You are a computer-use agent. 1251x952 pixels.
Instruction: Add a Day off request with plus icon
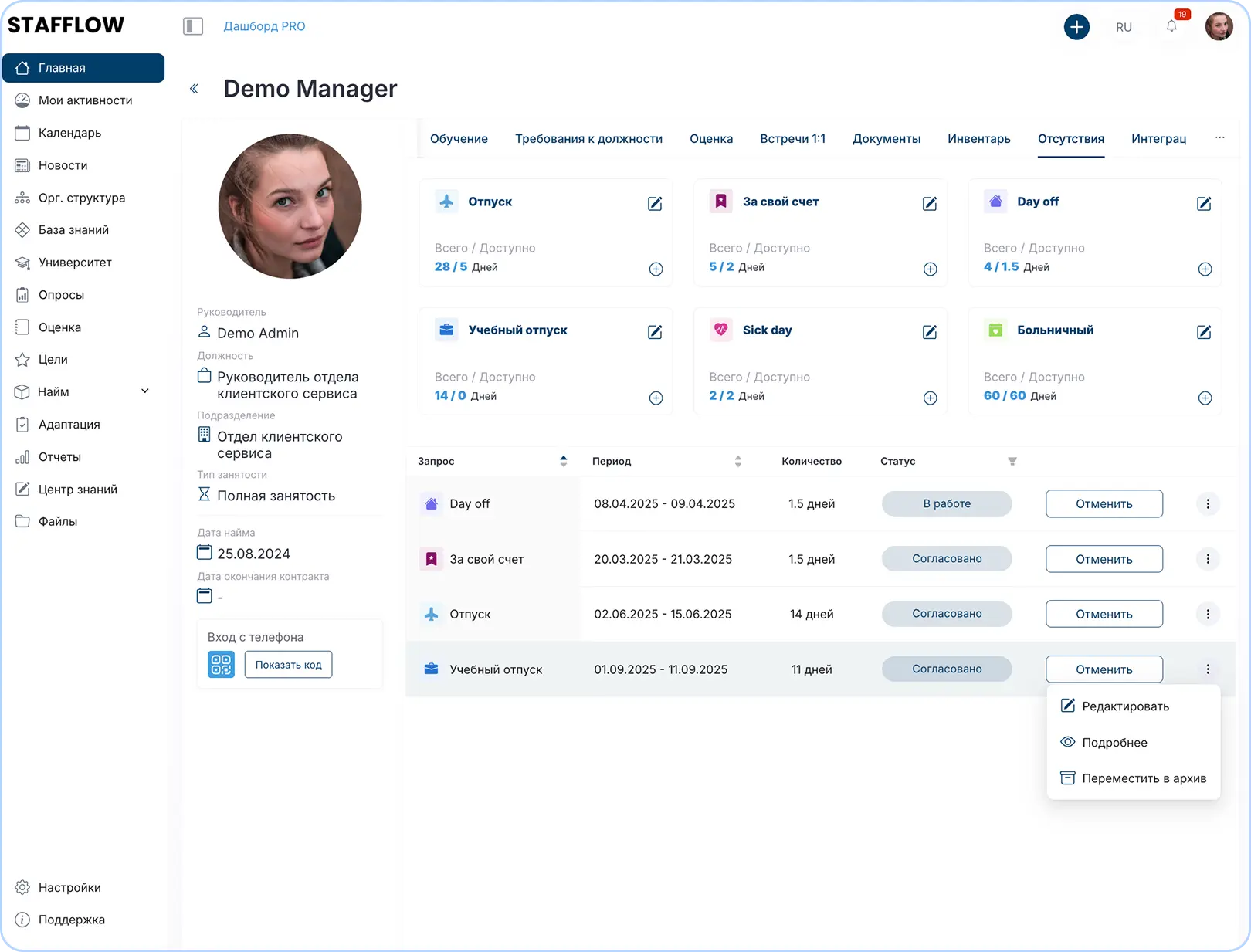(1204, 269)
